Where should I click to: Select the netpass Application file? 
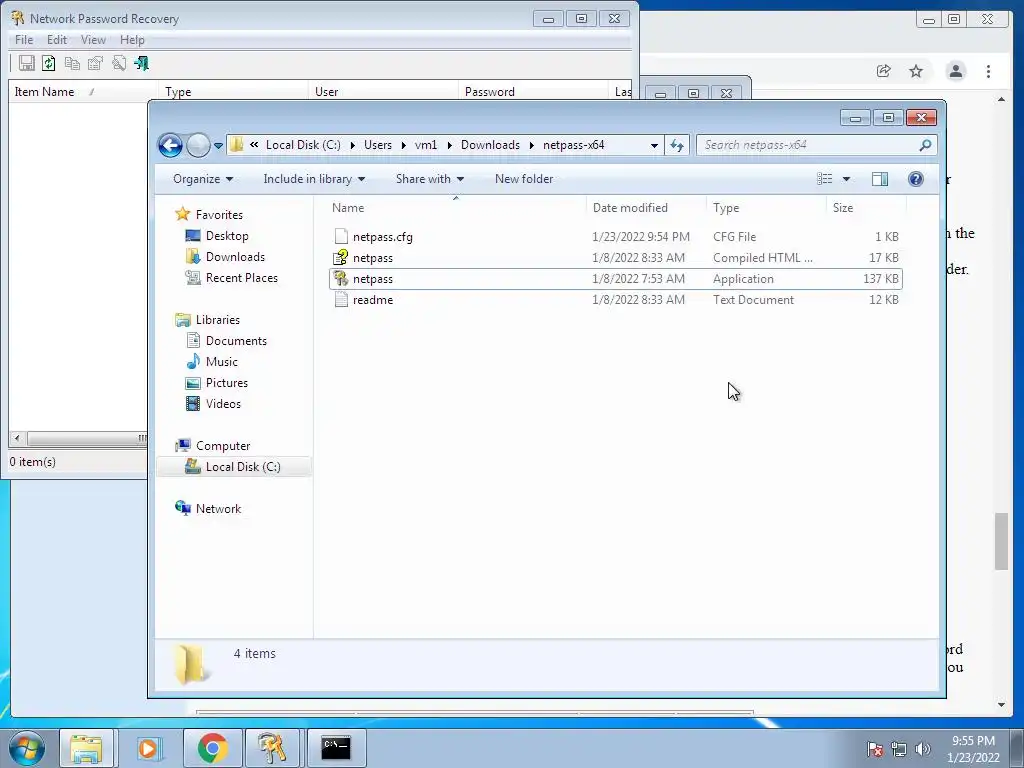[x=615, y=279]
